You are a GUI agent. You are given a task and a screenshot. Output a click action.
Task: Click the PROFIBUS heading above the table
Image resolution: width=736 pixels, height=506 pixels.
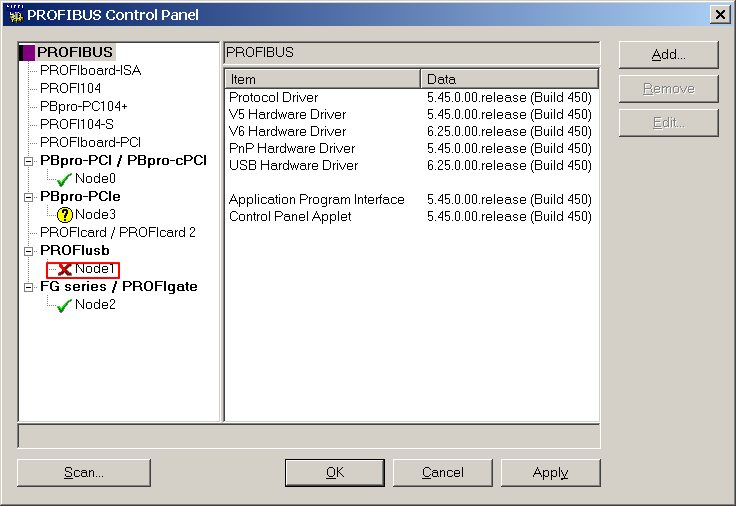pyautogui.click(x=260, y=52)
